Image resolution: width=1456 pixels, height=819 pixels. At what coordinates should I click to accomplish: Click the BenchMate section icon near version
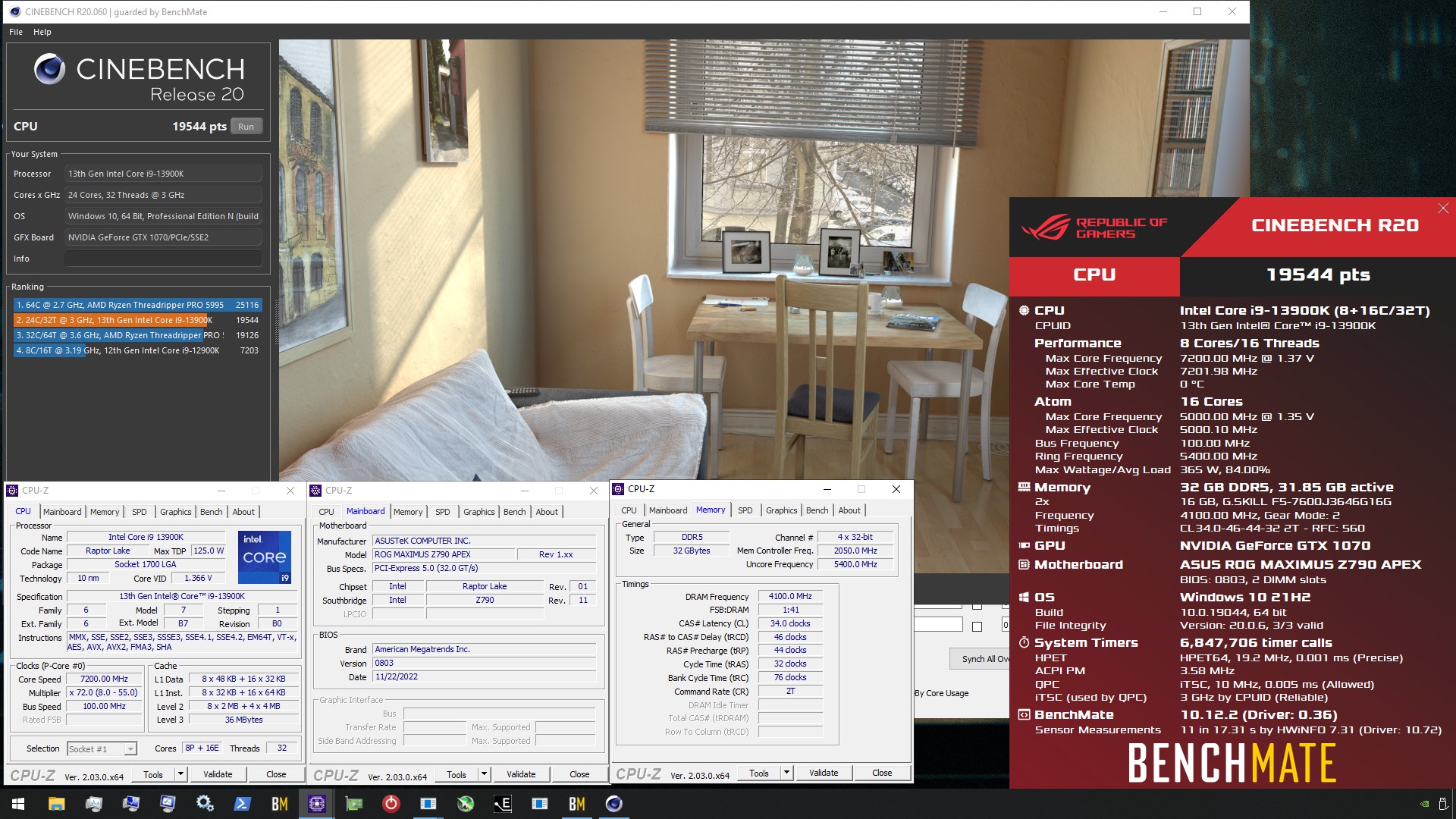click(x=1024, y=715)
